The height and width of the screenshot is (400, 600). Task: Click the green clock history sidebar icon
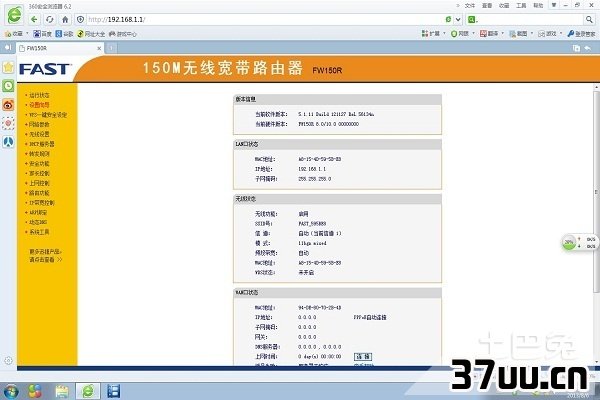click(8, 86)
